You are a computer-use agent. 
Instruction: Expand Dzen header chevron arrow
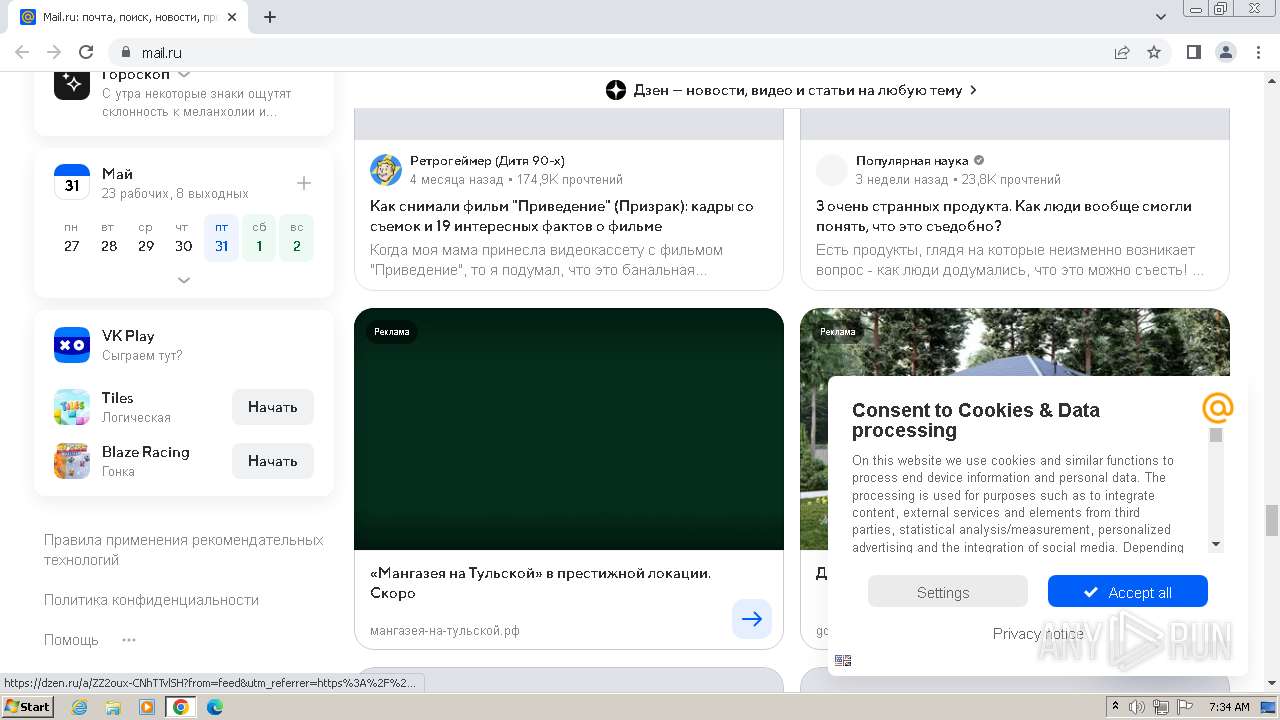[973, 90]
